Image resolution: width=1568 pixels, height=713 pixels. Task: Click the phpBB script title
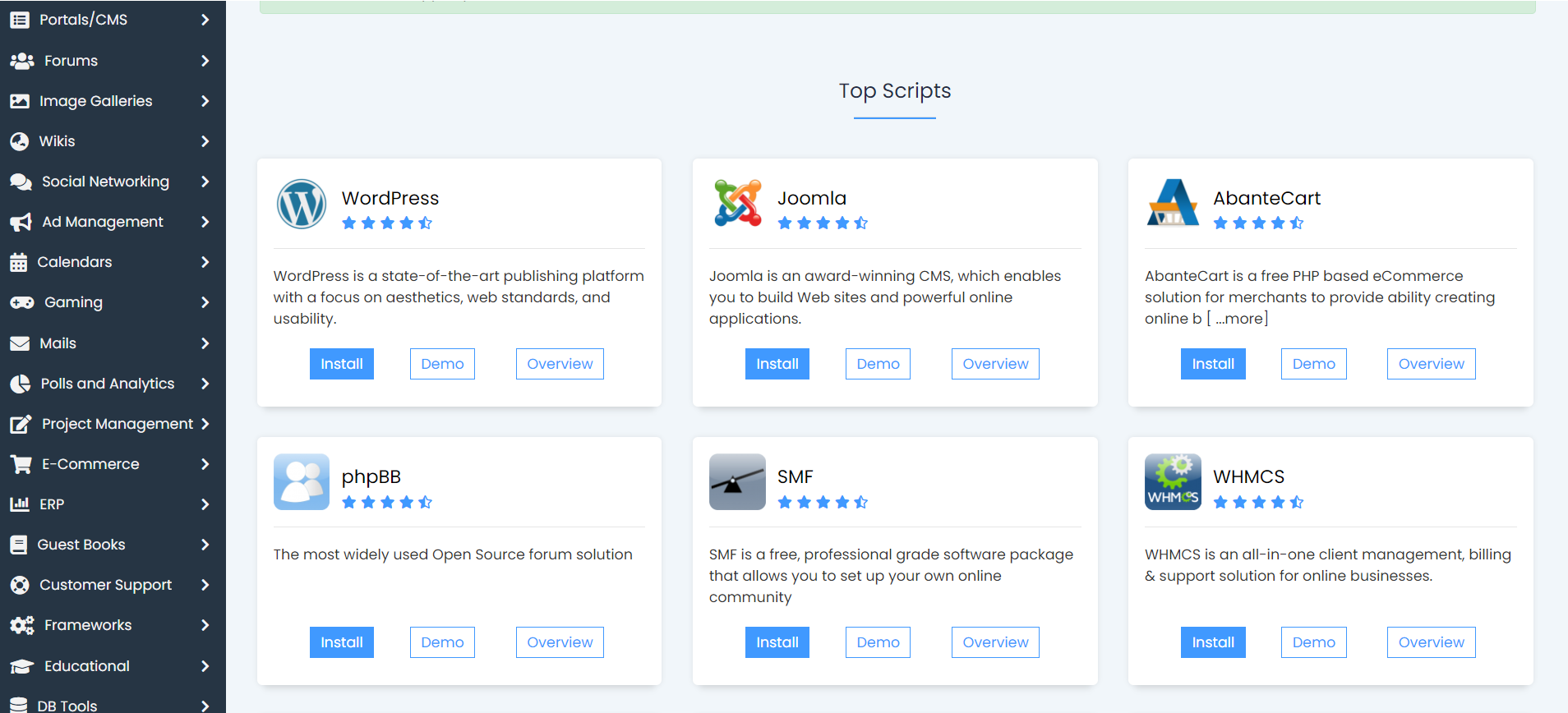point(371,477)
